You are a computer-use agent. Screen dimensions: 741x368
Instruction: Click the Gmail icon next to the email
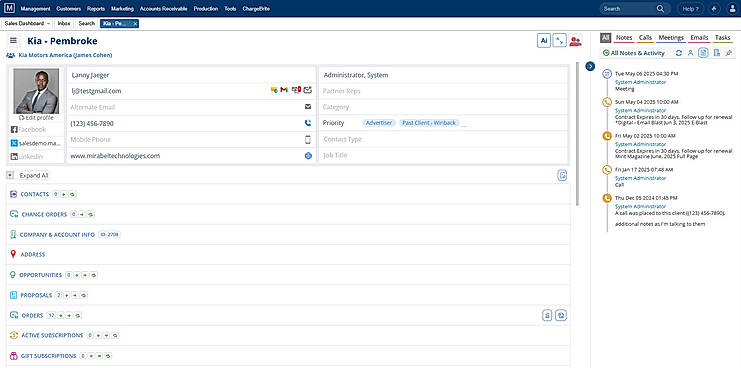pos(284,90)
